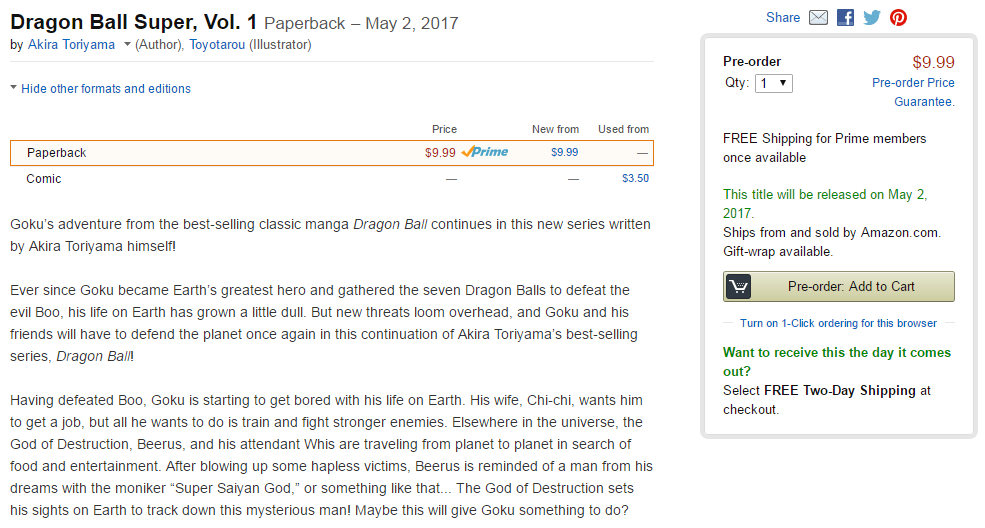Click the Share label text

pos(783,18)
